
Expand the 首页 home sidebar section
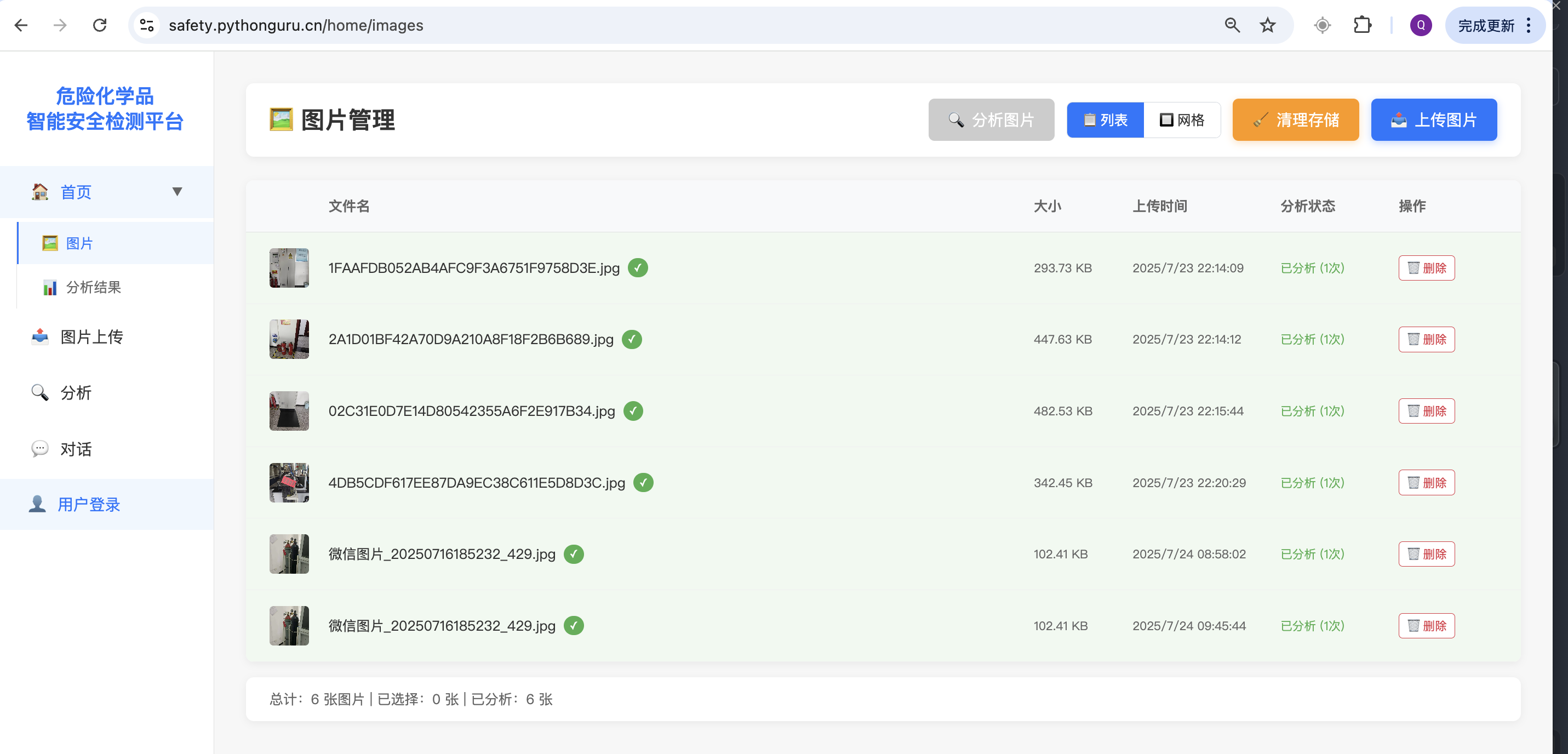pos(76,192)
